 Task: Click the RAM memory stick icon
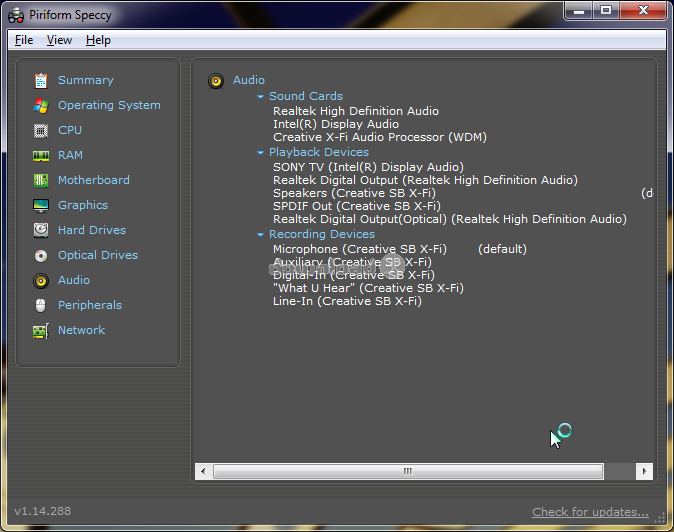pyautogui.click(x=41, y=155)
